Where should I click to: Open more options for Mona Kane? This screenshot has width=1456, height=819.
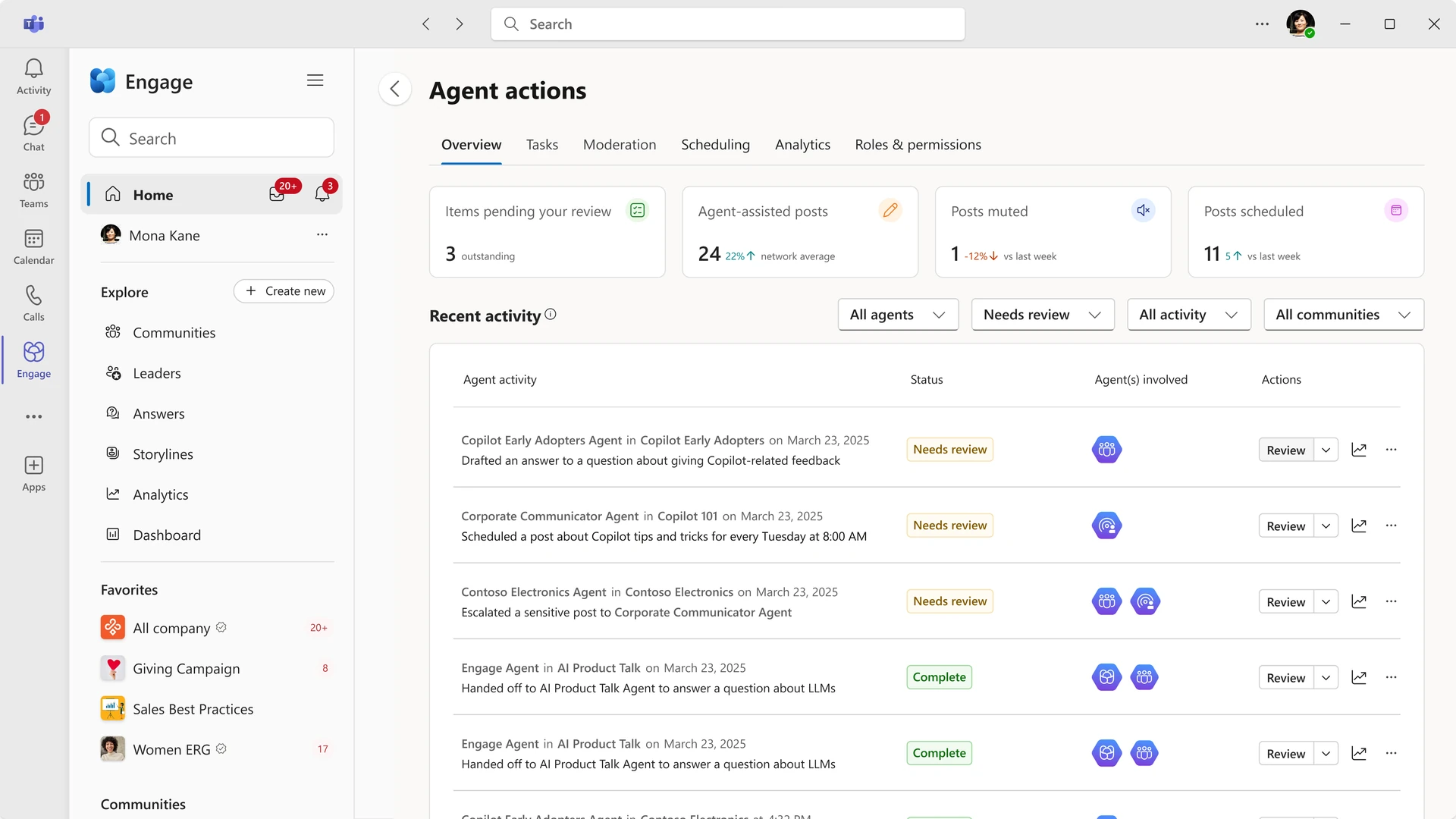pos(322,234)
